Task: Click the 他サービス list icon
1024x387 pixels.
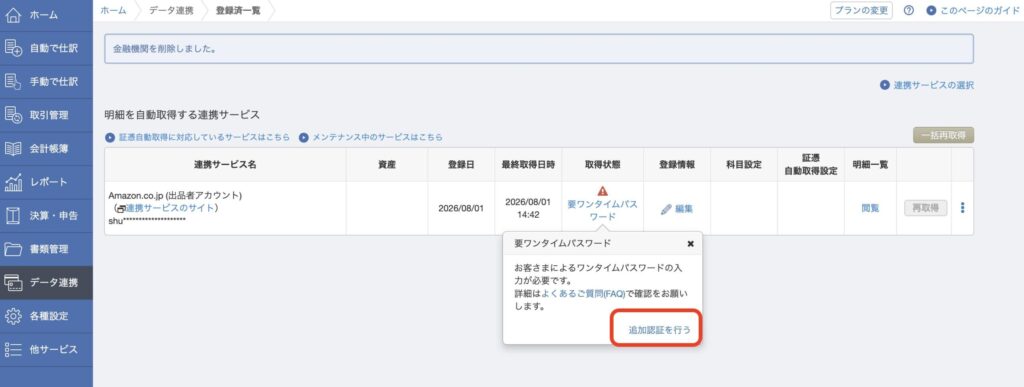Action: click(14, 349)
